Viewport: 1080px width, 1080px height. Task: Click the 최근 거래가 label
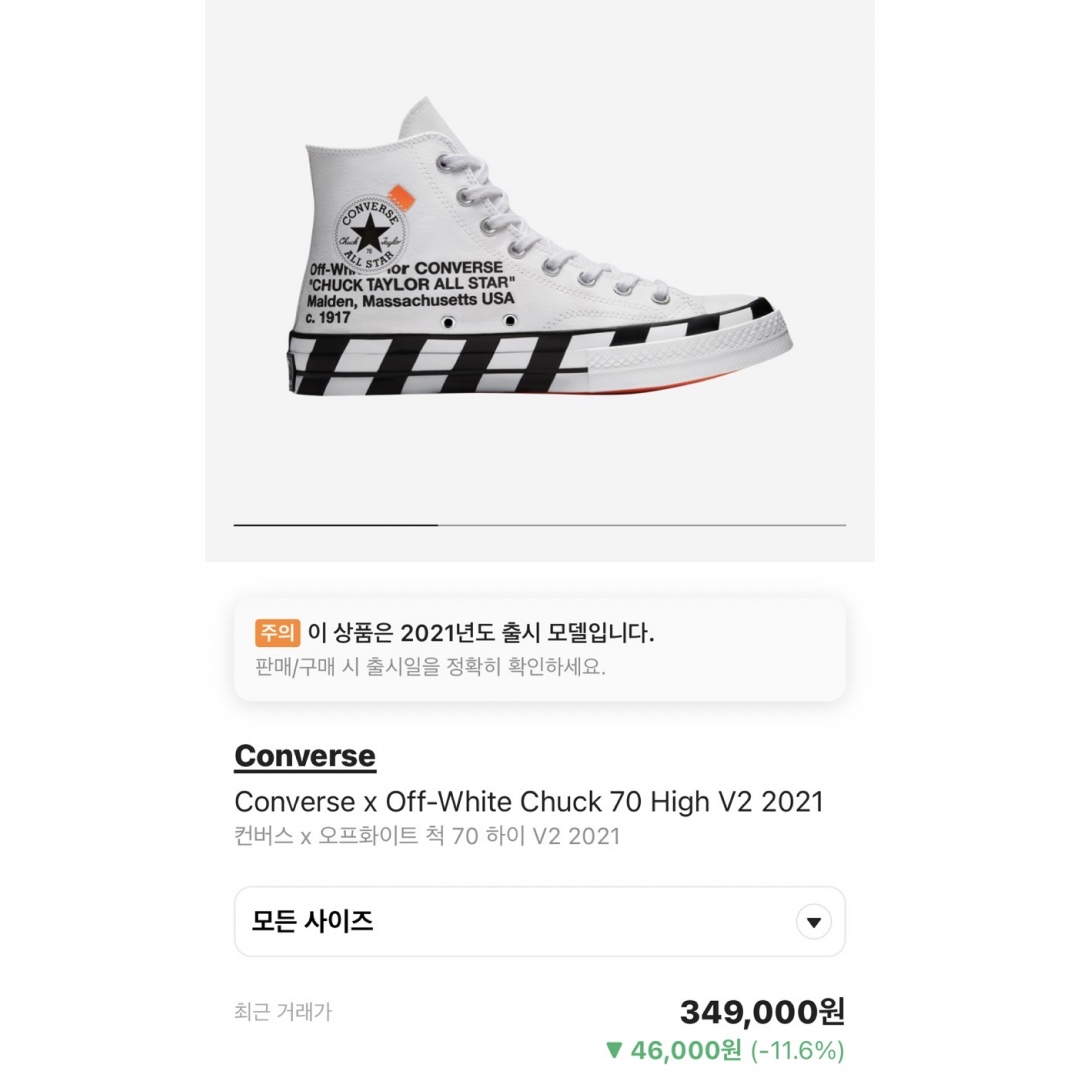pos(282,1012)
